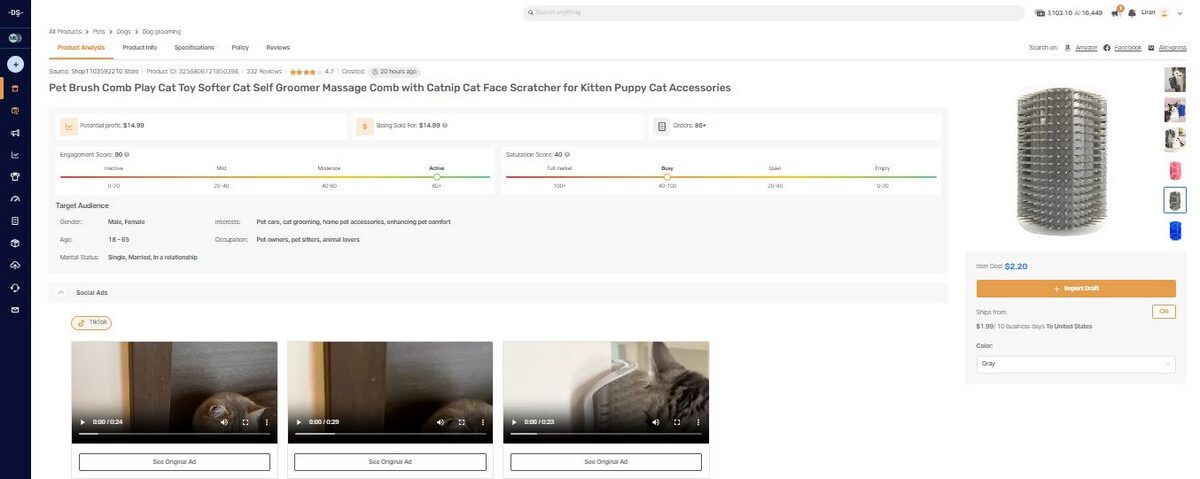Image resolution: width=1200 pixels, height=479 pixels.
Task: Select the blue product thumbnail image
Action: 1175,230
